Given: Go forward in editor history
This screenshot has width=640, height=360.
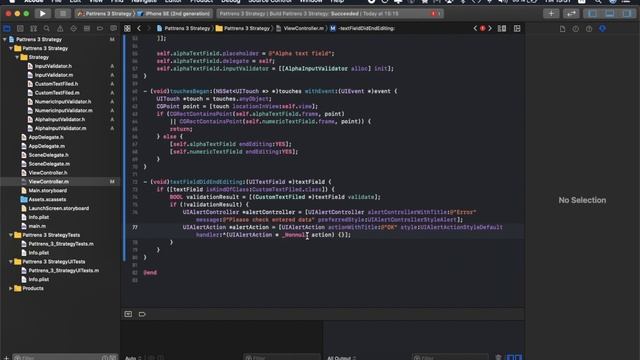Looking at the screenshot, I should coord(149,29).
